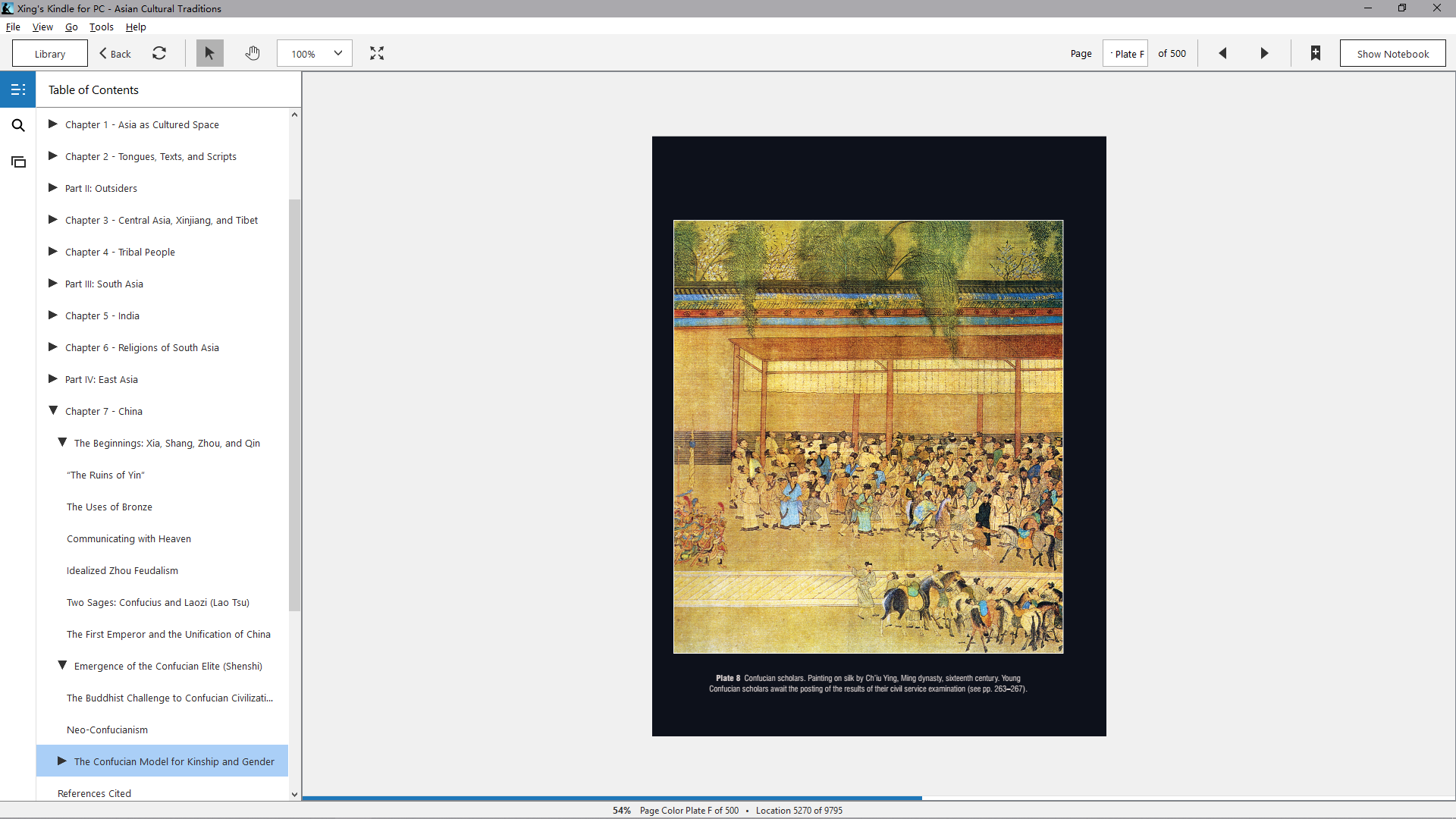Viewport: 1456px width, 819px height.
Task: Expand The Confucian Model for Kinship and Gender
Action: click(62, 761)
